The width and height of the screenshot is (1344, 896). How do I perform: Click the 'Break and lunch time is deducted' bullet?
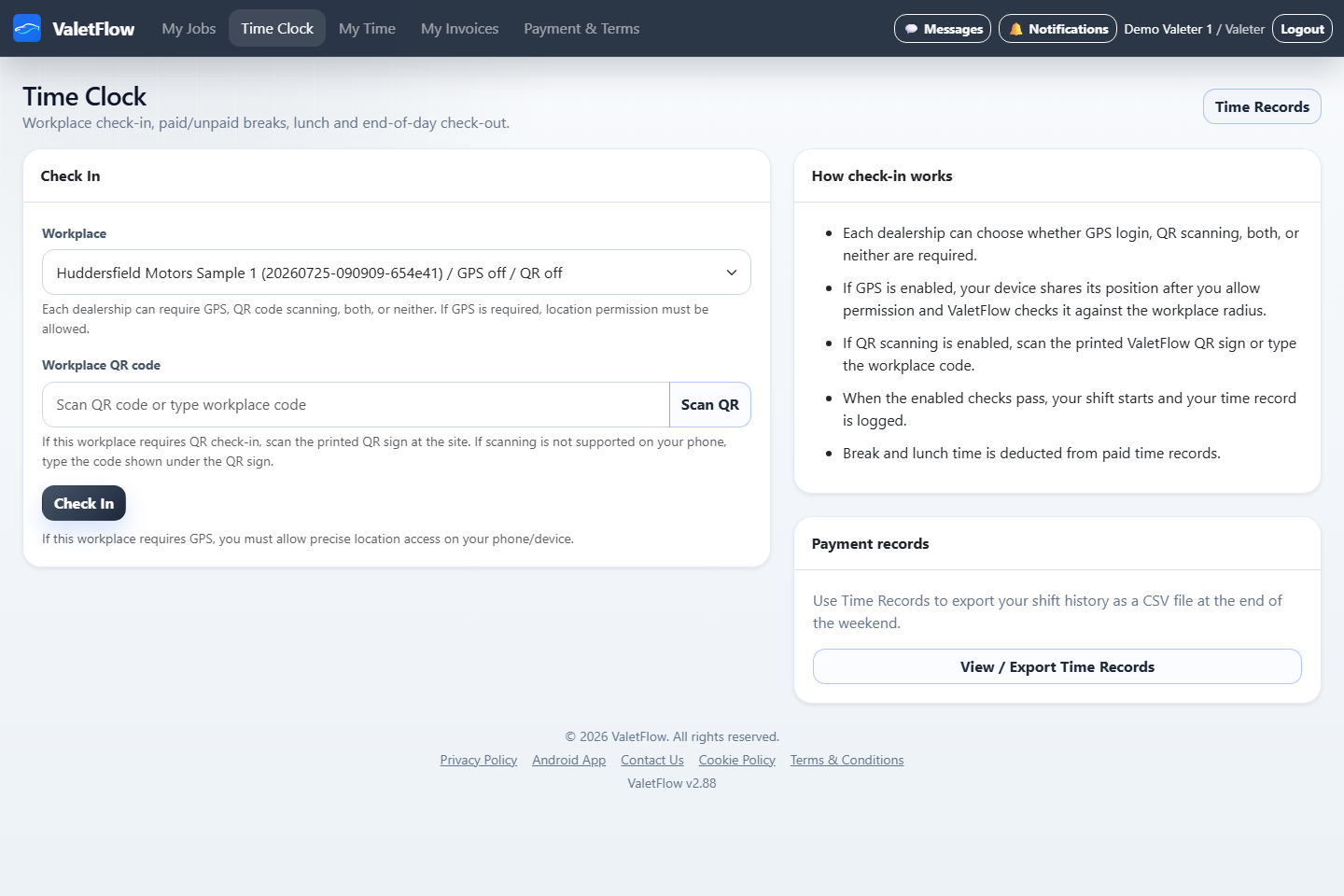pos(1031,453)
